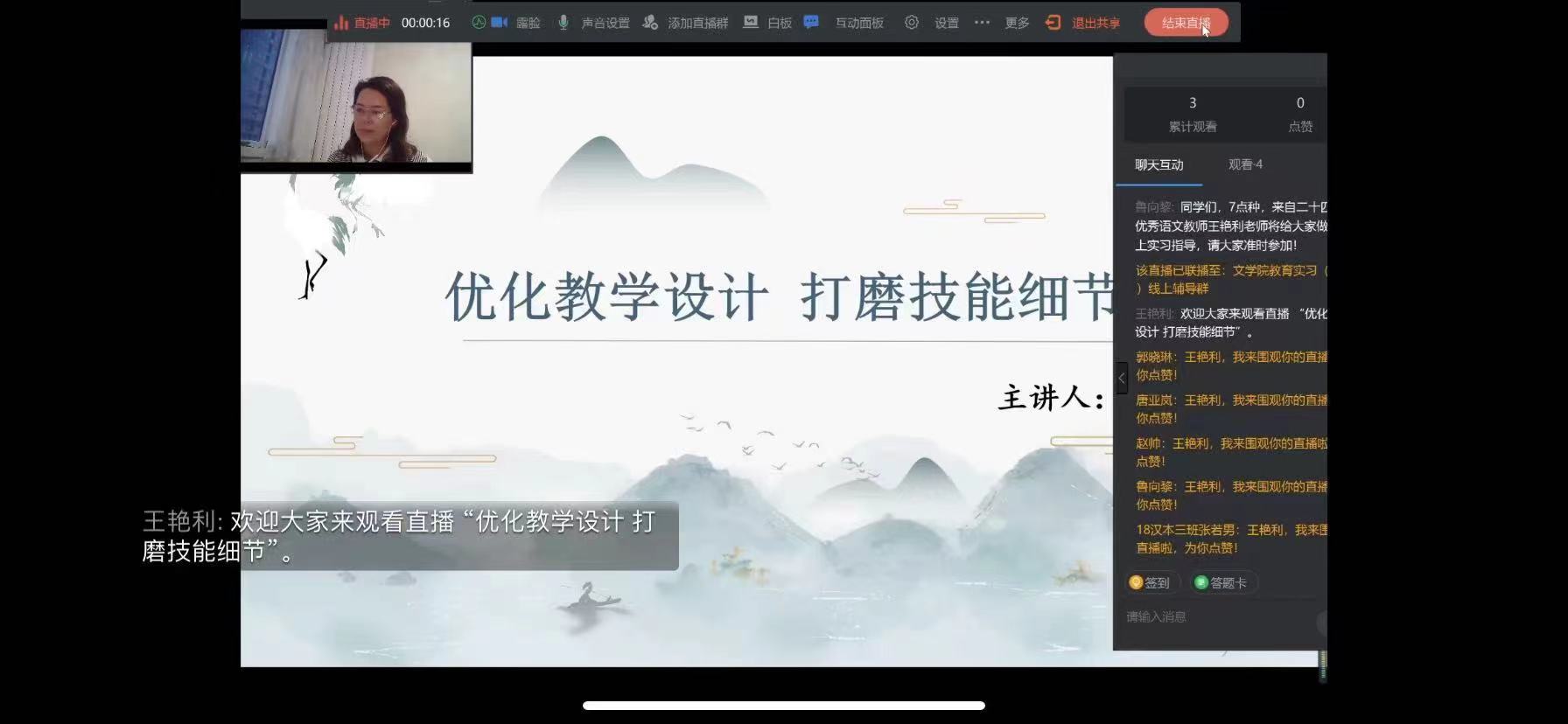This screenshot has width=1568, height=724.
Task: Click the green network status icon
Action: click(x=479, y=23)
